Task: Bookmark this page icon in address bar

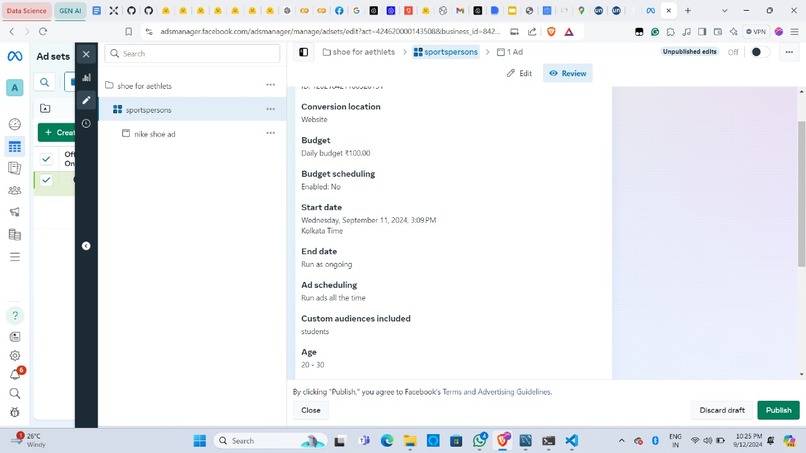Action: (129, 31)
